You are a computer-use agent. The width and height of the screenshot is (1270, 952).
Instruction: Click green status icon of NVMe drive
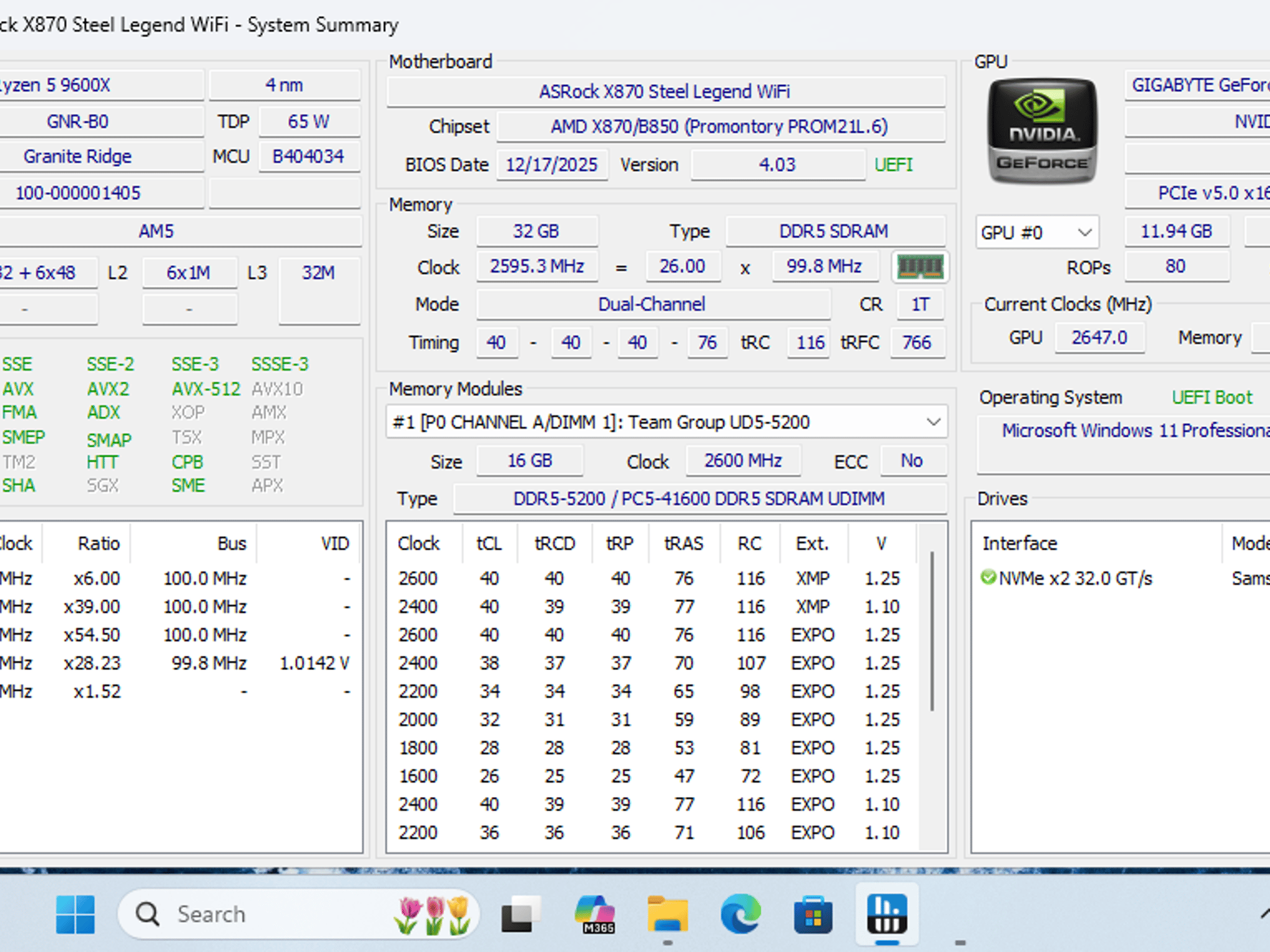[988, 578]
